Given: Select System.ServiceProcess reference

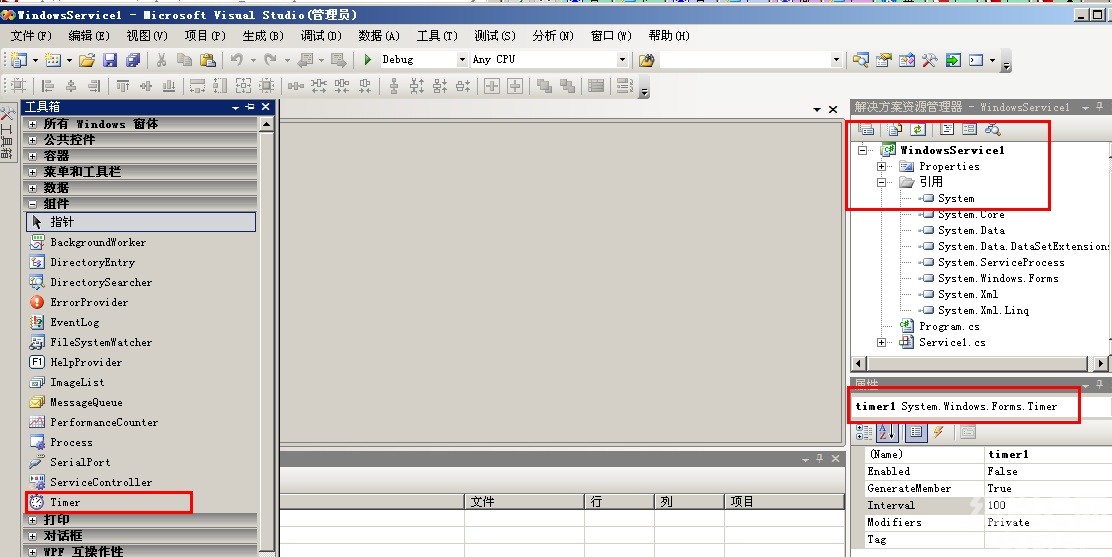Looking at the screenshot, I should pos(1001,263).
